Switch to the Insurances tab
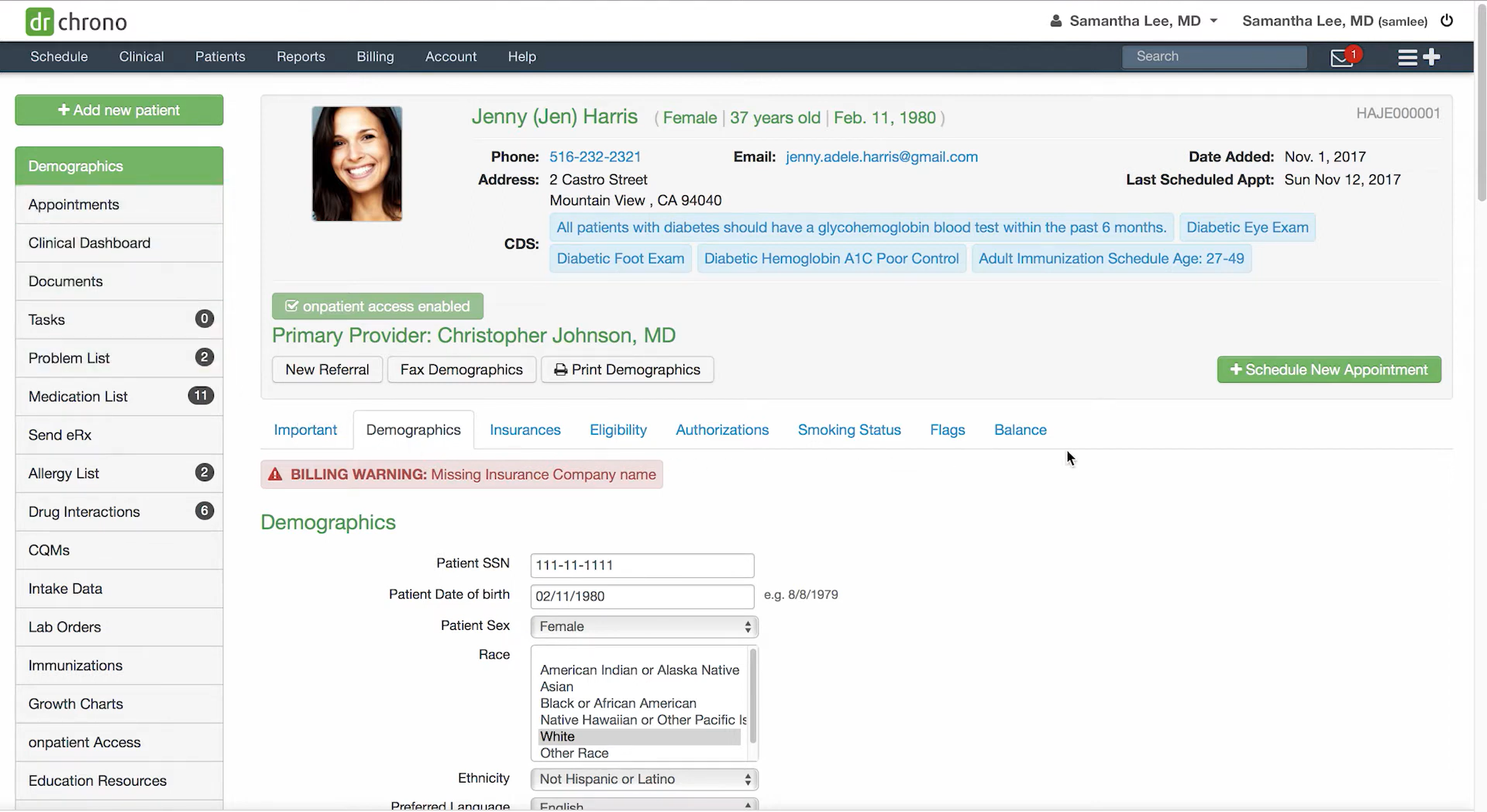The width and height of the screenshot is (1487, 812). [x=525, y=430]
